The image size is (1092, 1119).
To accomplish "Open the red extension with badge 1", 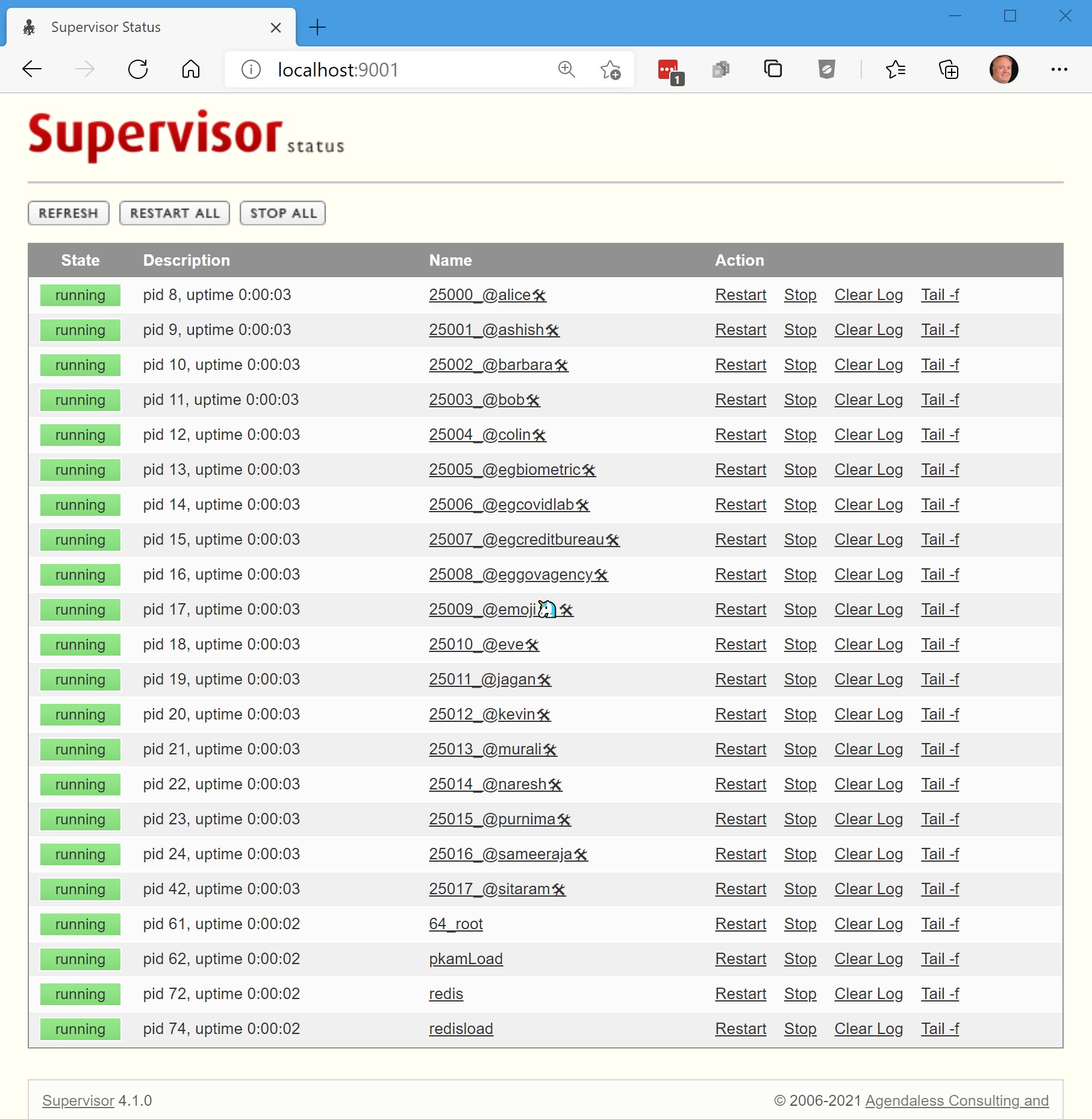I will coord(670,71).
